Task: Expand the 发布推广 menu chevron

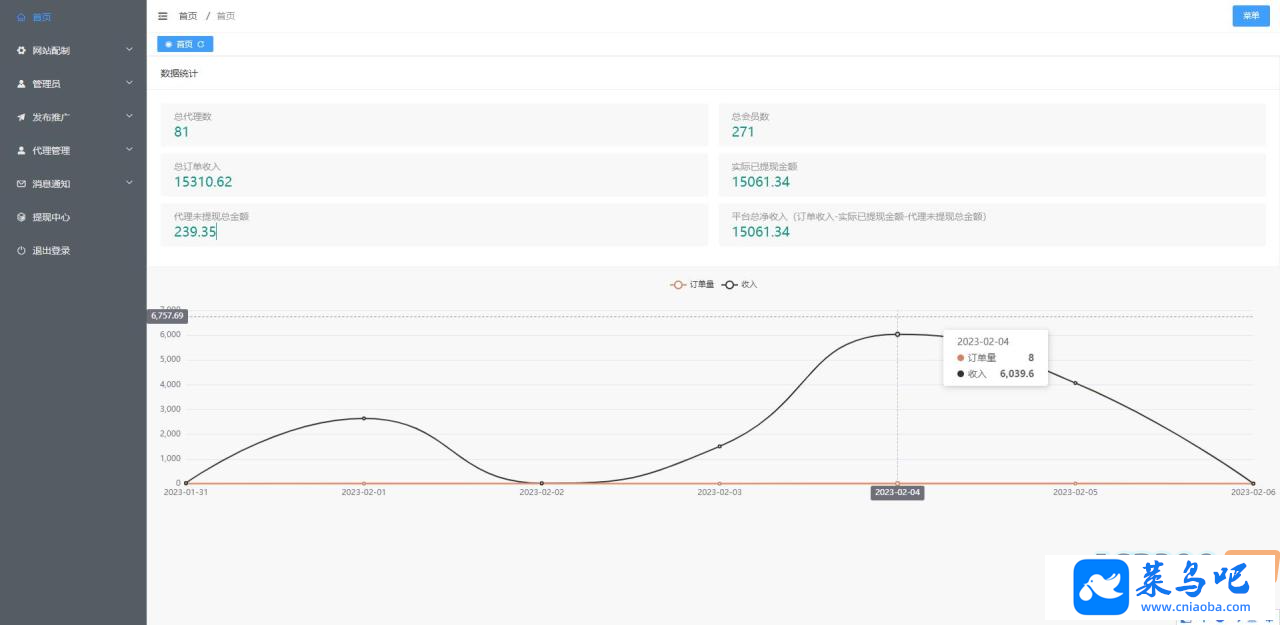Action: pyautogui.click(x=129, y=116)
